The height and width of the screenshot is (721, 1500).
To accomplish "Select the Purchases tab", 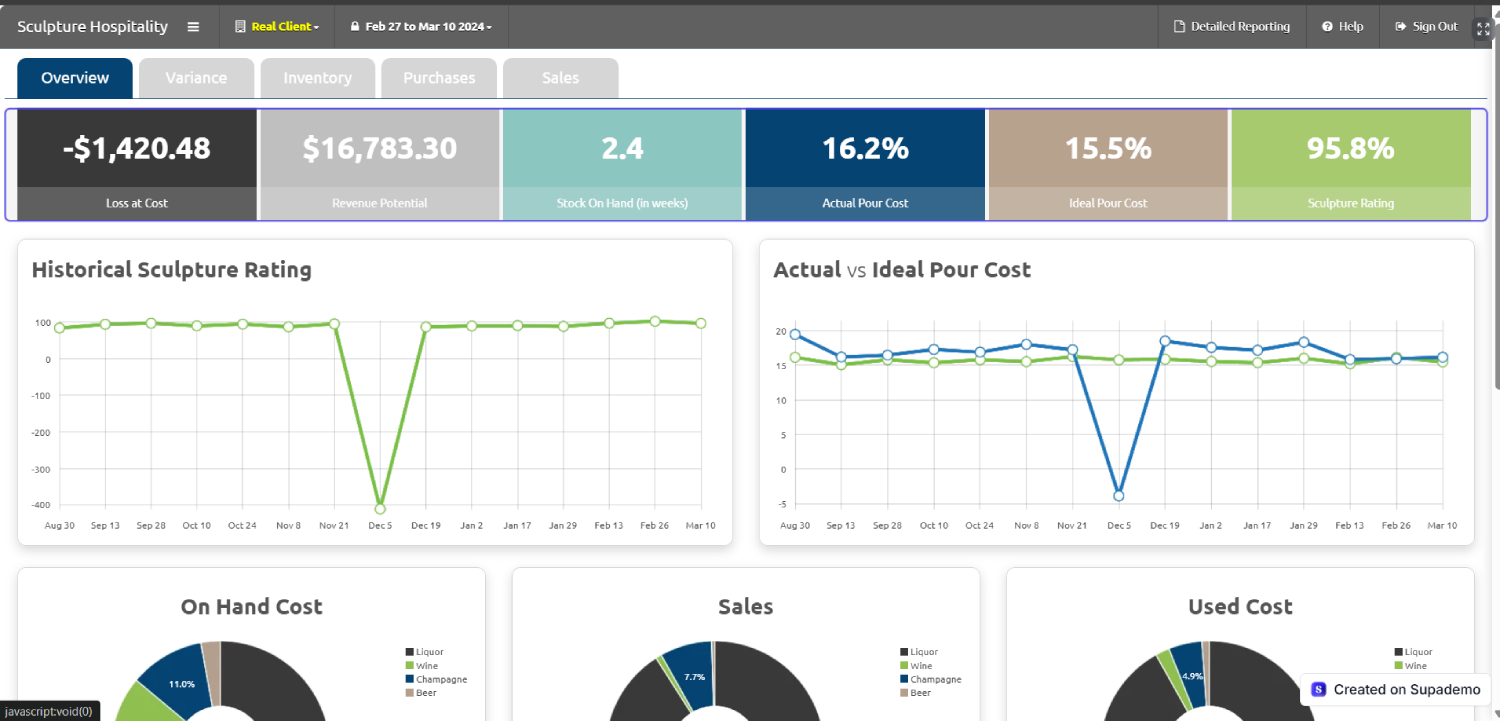I will [x=439, y=78].
